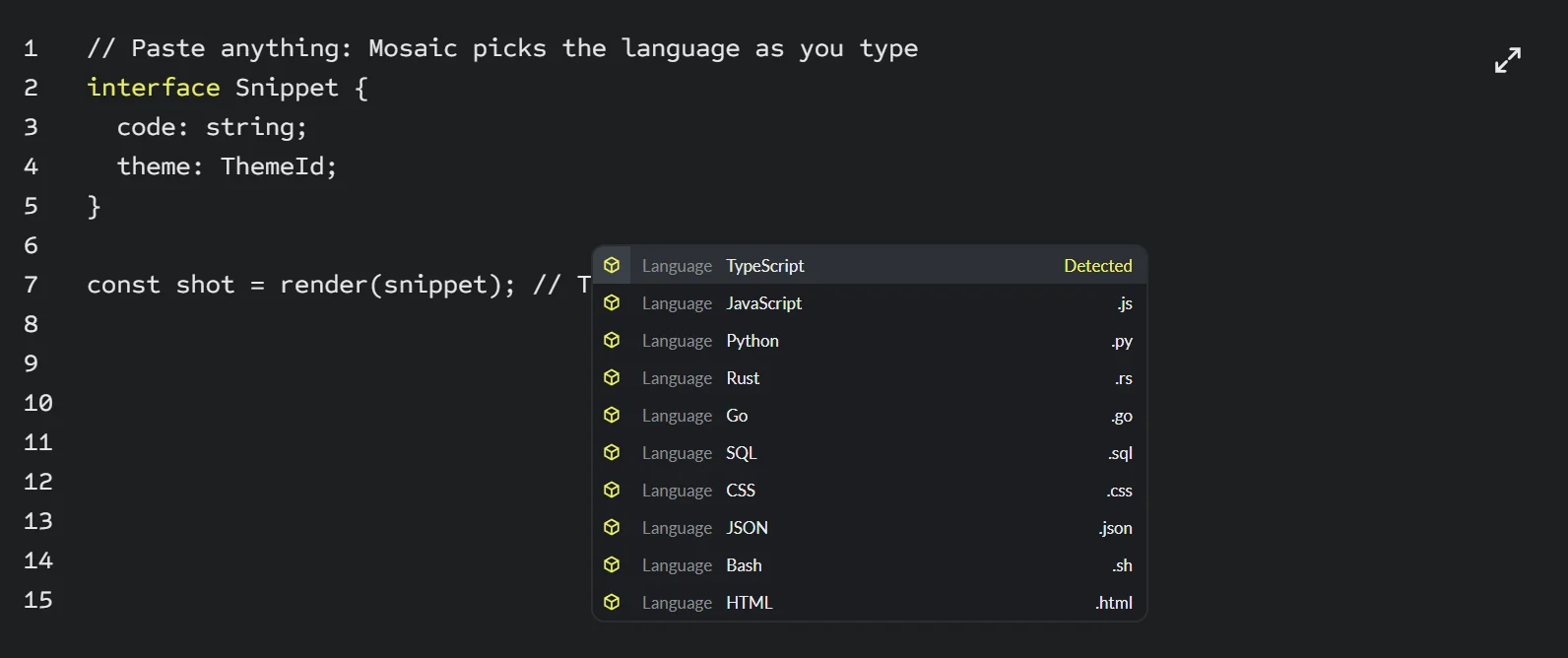1568x658 pixels.
Task: Select SQL language entry
Action: [x=870, y=453]
